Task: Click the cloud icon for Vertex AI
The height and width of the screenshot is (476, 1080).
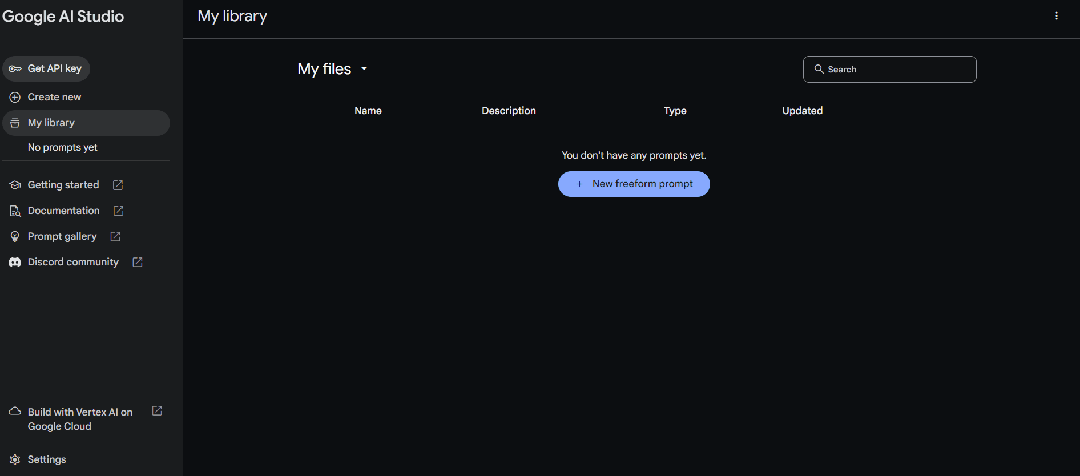Action: [15, 411]
